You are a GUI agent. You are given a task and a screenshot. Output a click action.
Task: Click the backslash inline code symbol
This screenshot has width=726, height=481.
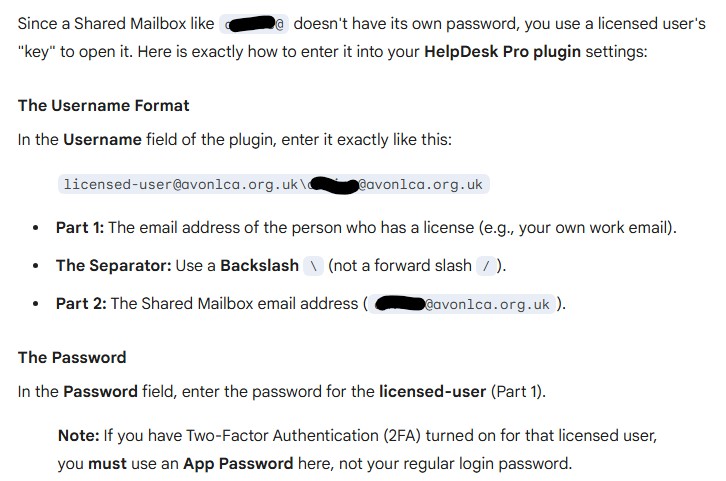(x=313, y=266)
